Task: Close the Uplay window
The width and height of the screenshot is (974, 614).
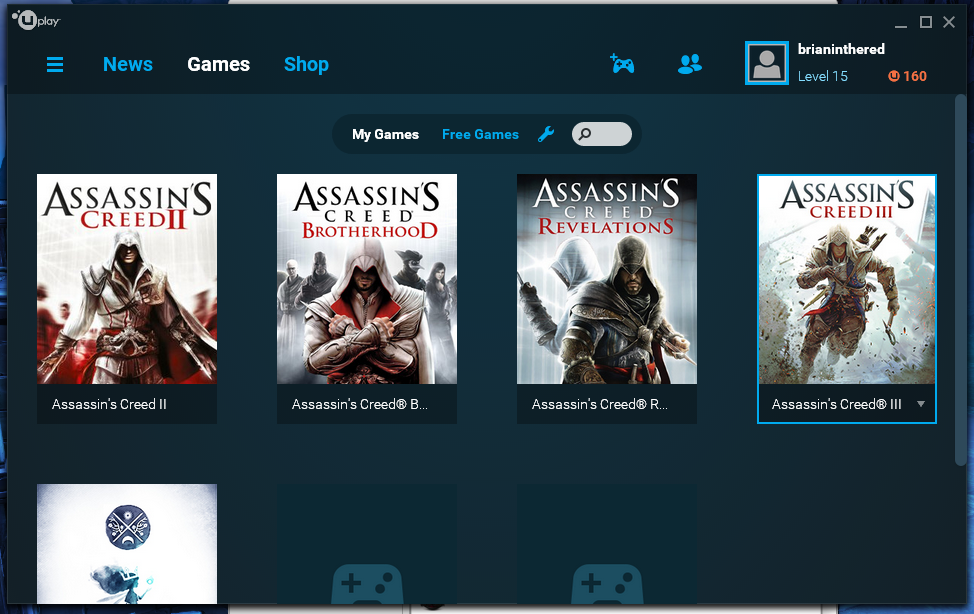Action: [949, 22]
